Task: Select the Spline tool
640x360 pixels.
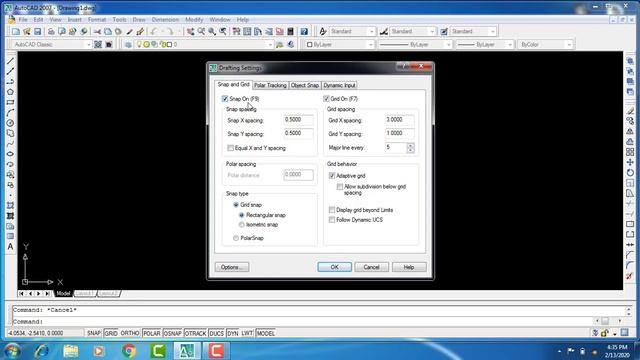Action: (x=11, y=144)
